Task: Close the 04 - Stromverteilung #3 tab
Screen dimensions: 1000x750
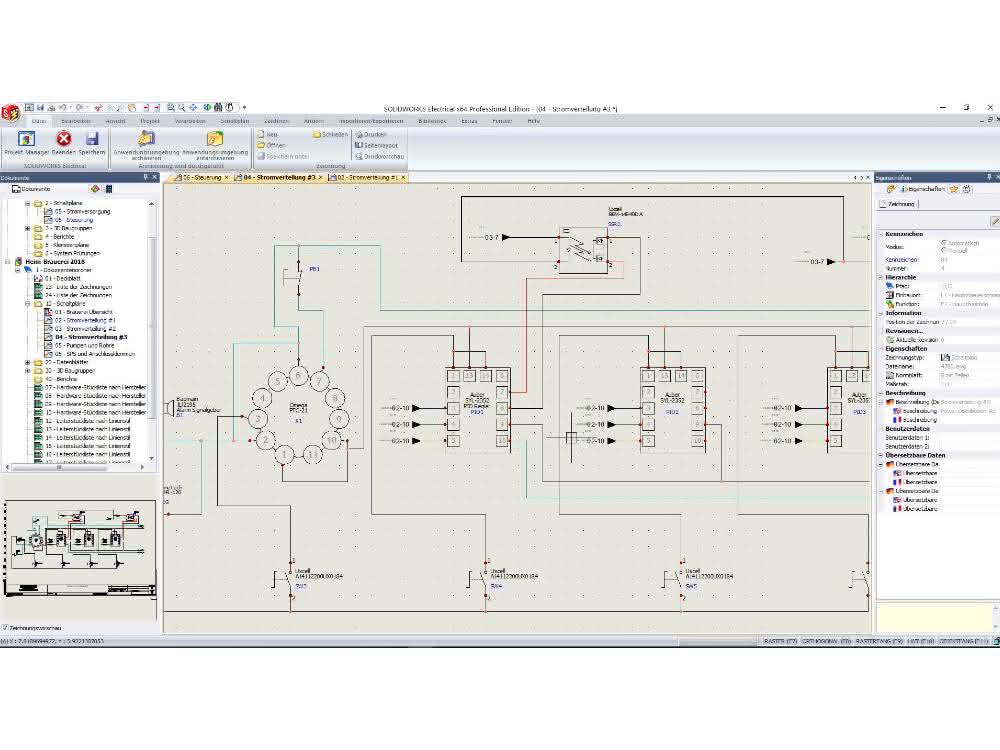Action: point(321,177)
